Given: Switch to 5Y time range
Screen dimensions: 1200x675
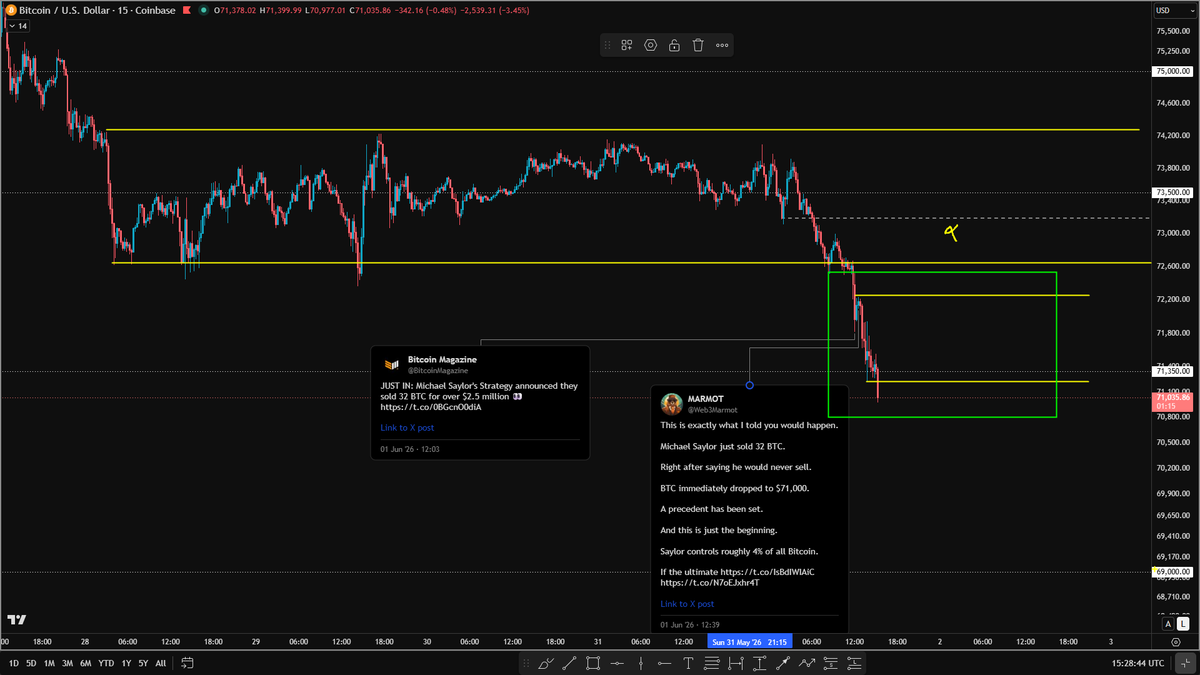Looking at the screenshot, I should [x=144, y=663].
